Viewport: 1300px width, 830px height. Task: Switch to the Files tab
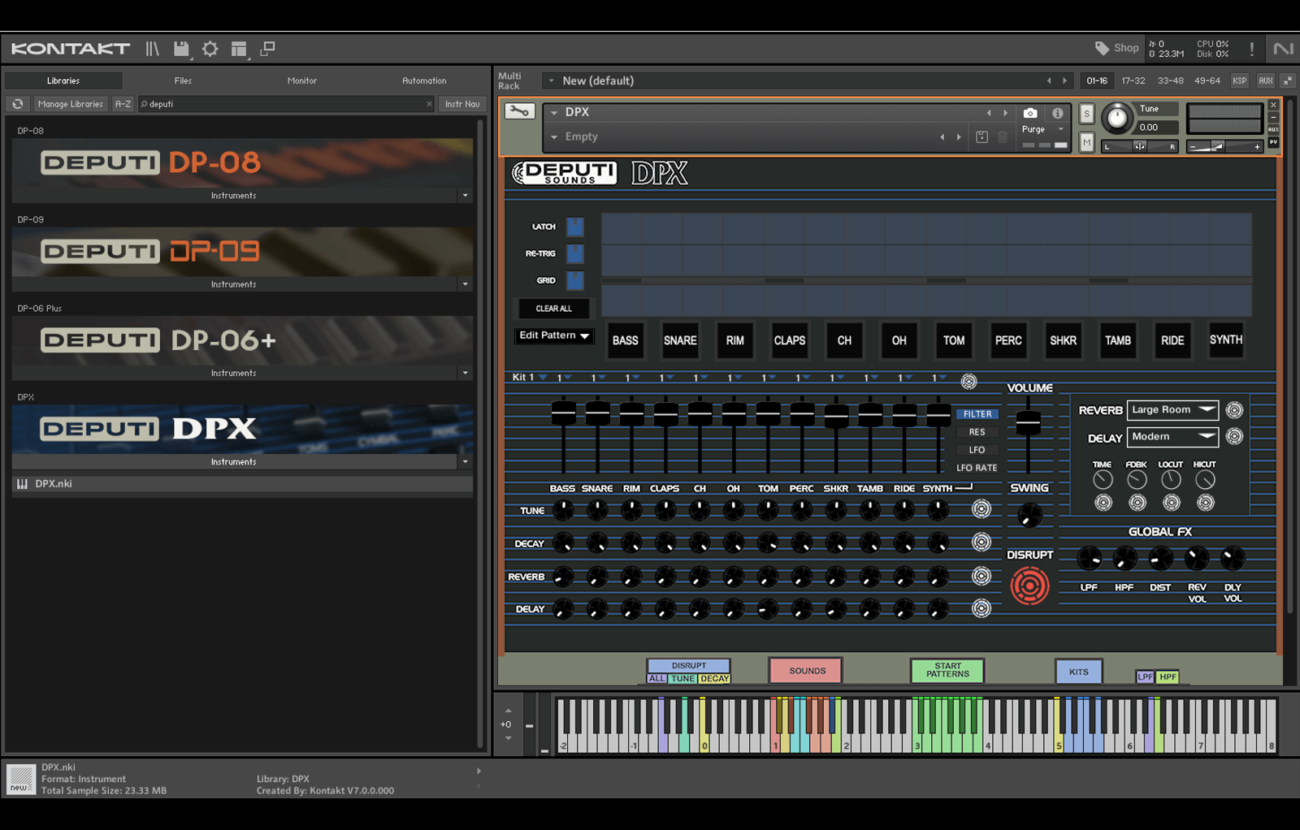tap(183, 81)
